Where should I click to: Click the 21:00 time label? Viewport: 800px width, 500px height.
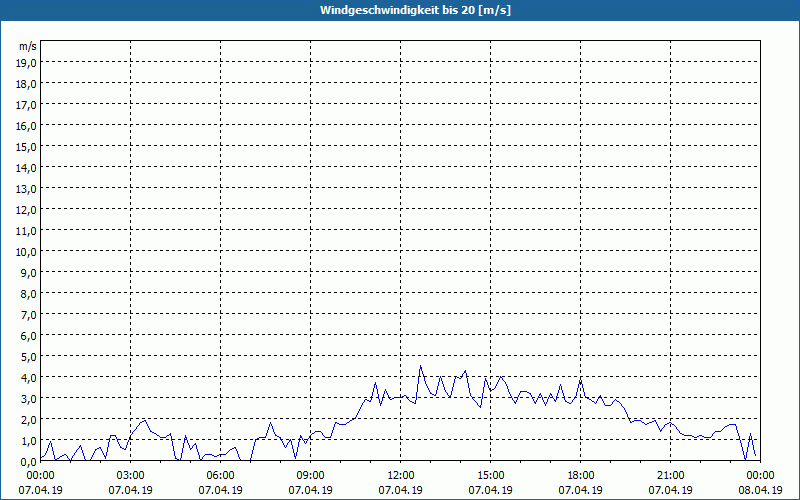click(x=670, y=476)
